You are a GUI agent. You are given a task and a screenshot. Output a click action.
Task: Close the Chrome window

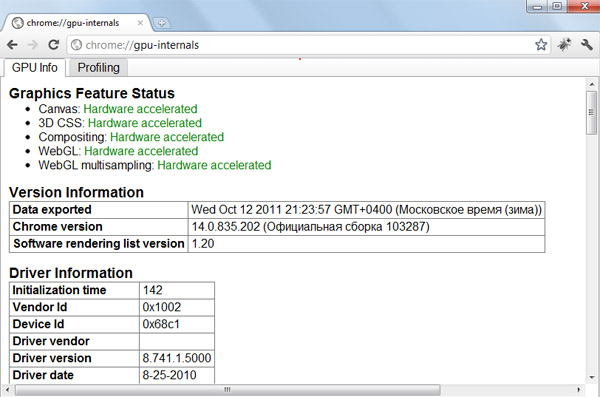click(x=584, y=6)
